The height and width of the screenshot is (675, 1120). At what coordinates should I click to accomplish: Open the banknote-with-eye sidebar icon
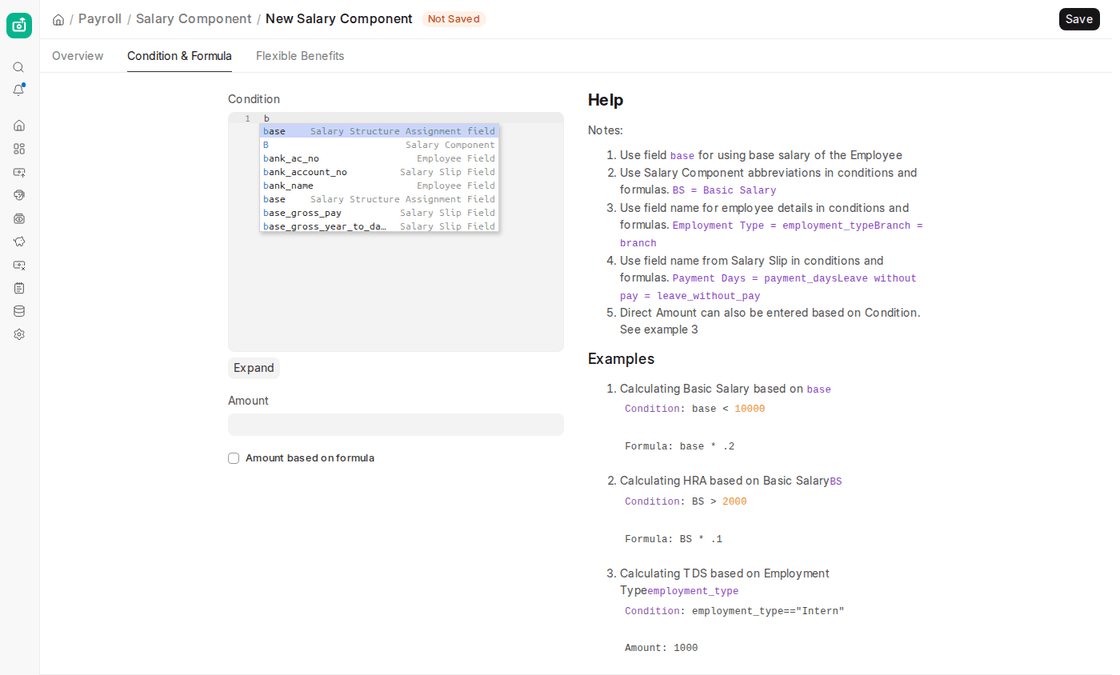click(19, 219)
